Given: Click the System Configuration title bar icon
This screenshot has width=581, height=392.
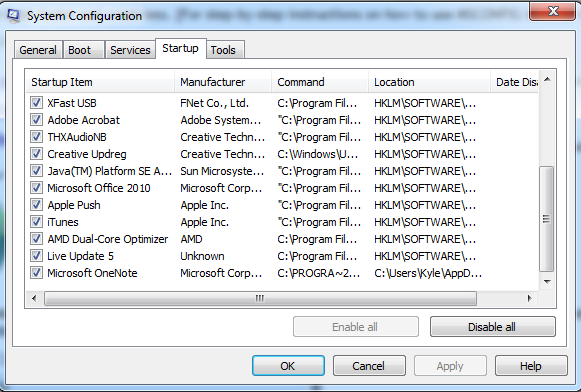Looking at the screenshot, I should [14, 16].
